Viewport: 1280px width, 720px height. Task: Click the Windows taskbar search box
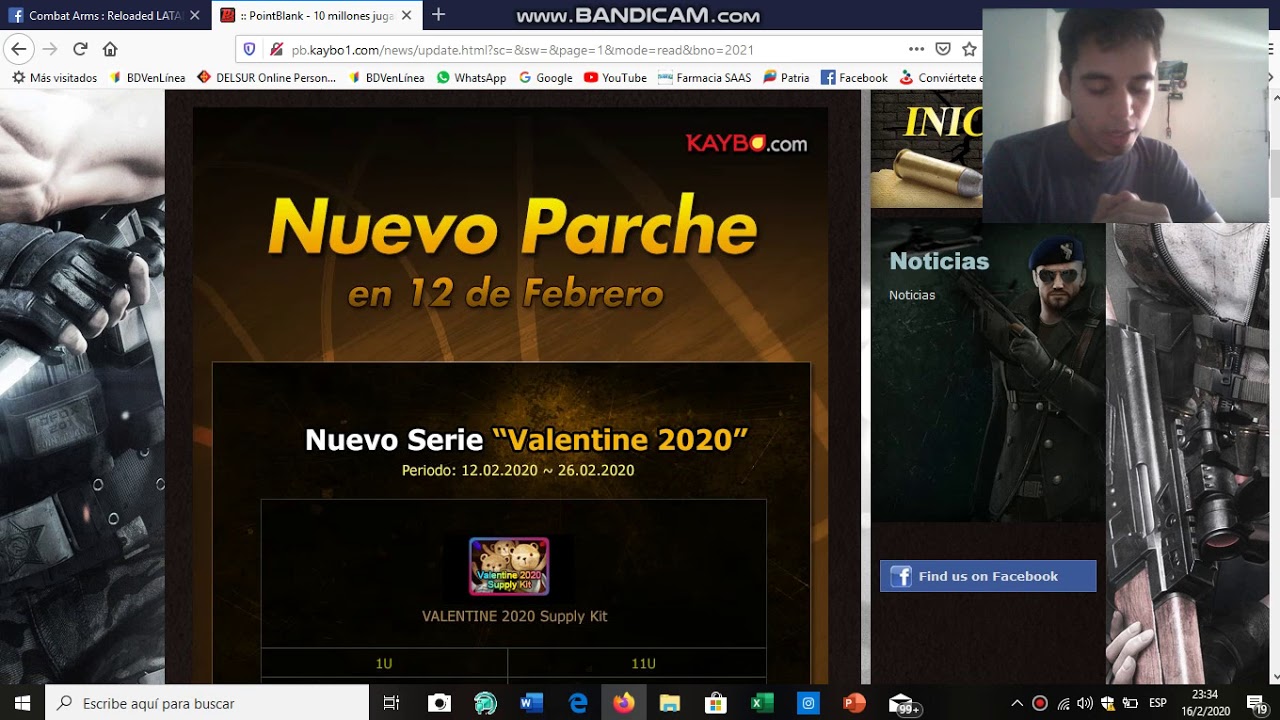point(207,703)
